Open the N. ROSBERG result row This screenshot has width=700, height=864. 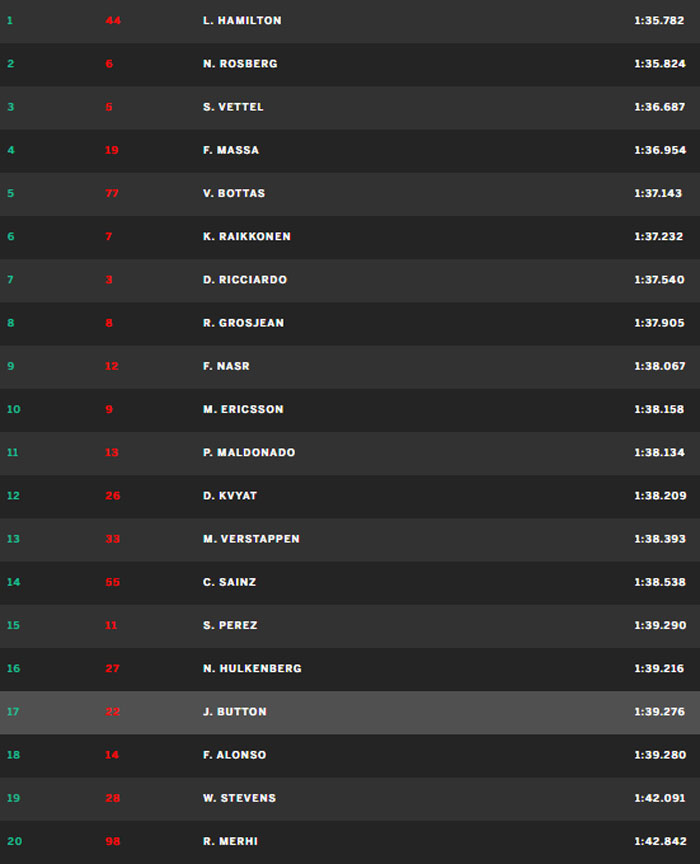click(350, 64)
